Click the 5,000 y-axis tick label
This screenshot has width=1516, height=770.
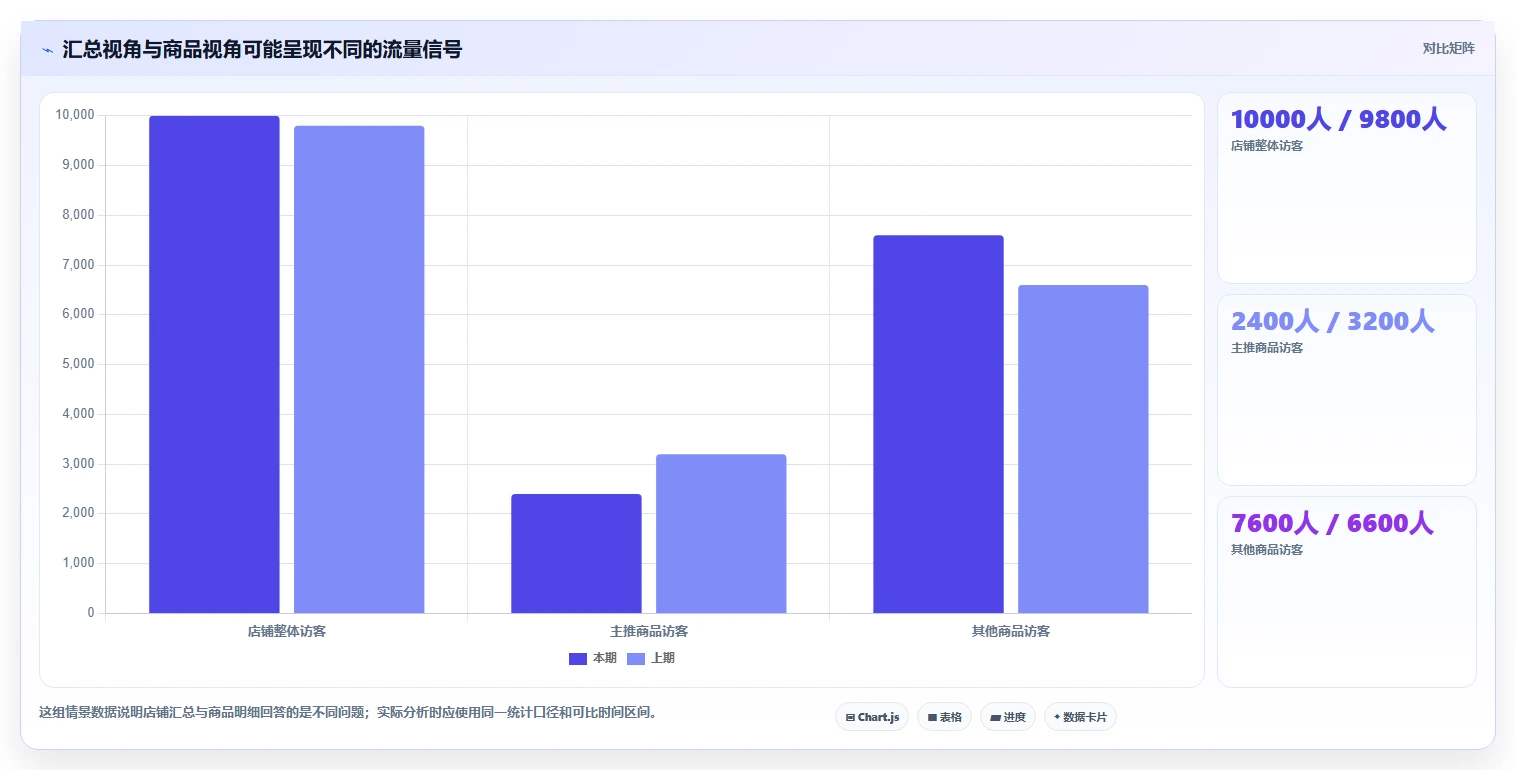[78, 364]
